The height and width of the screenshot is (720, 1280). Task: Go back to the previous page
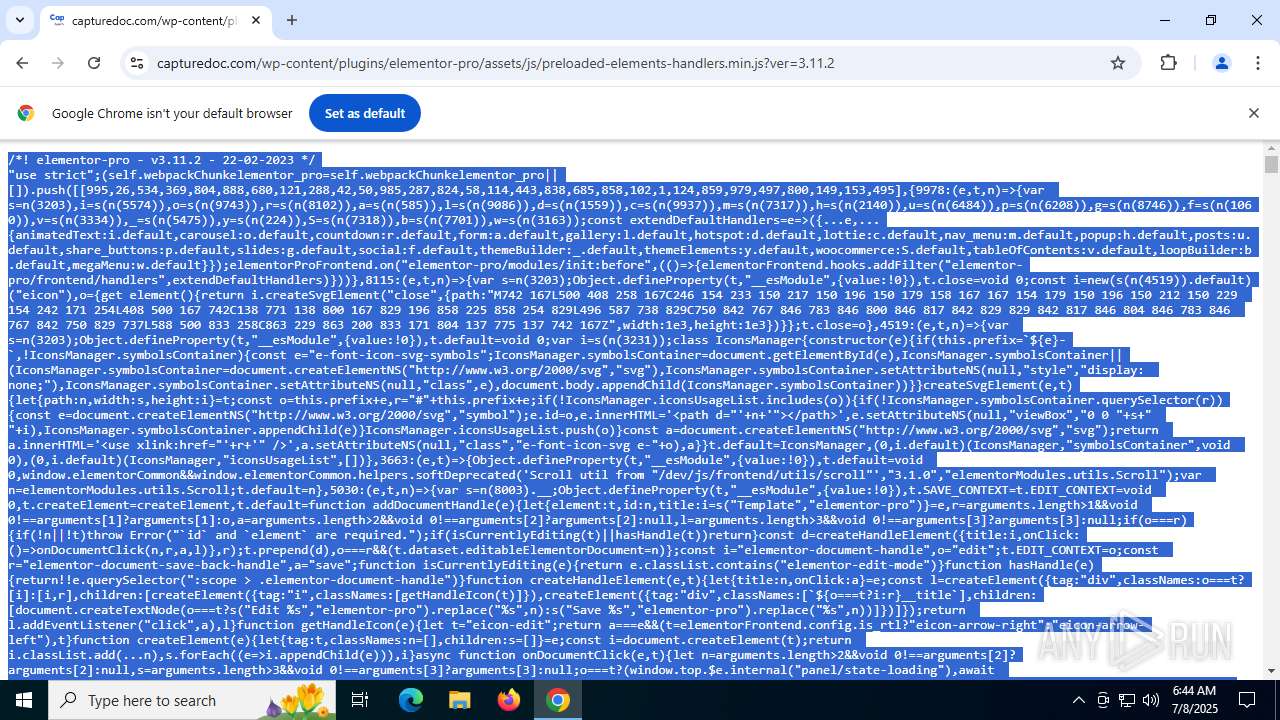click(22, 63)
